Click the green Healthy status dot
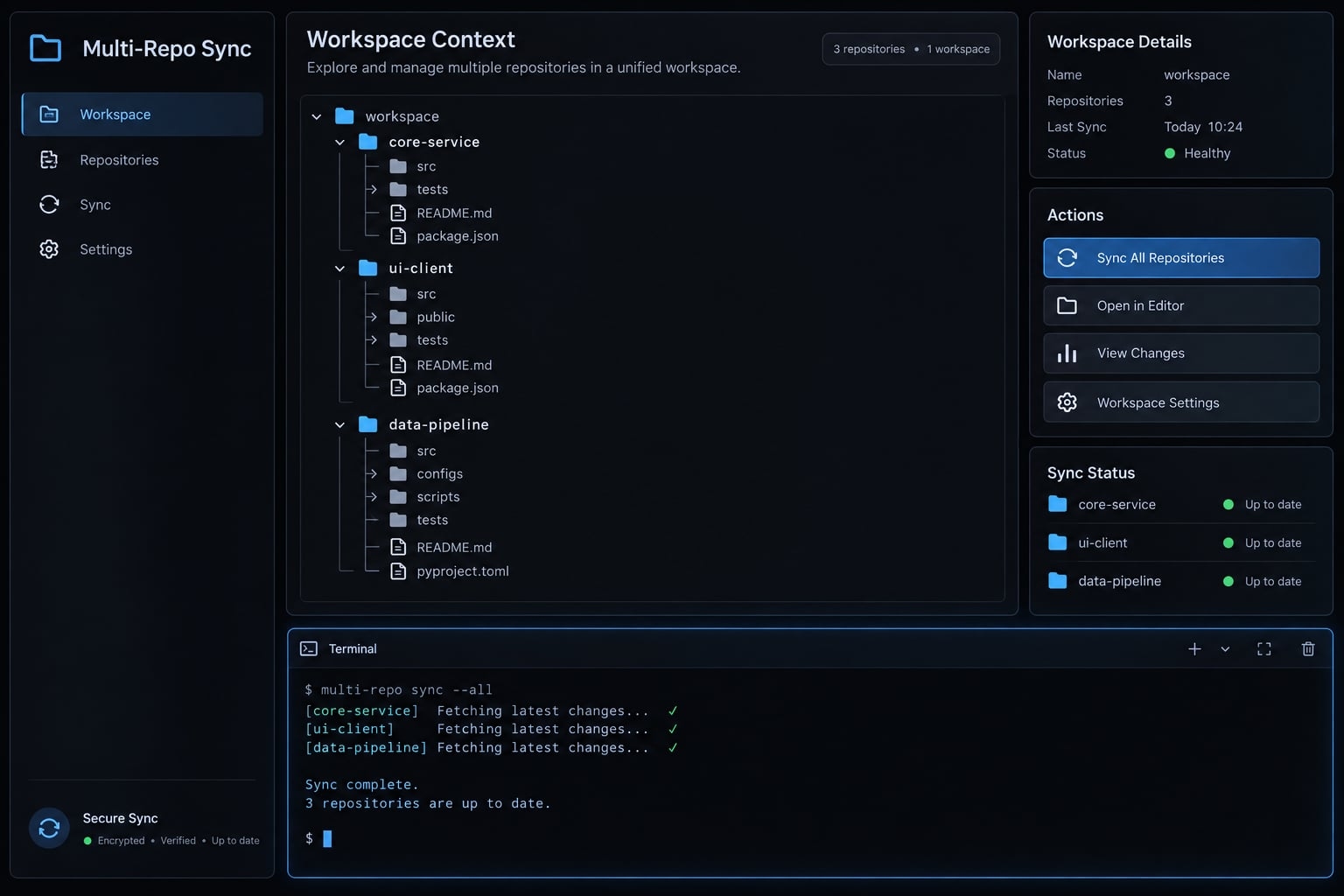1344x896 pixels. coord(1170,153)
